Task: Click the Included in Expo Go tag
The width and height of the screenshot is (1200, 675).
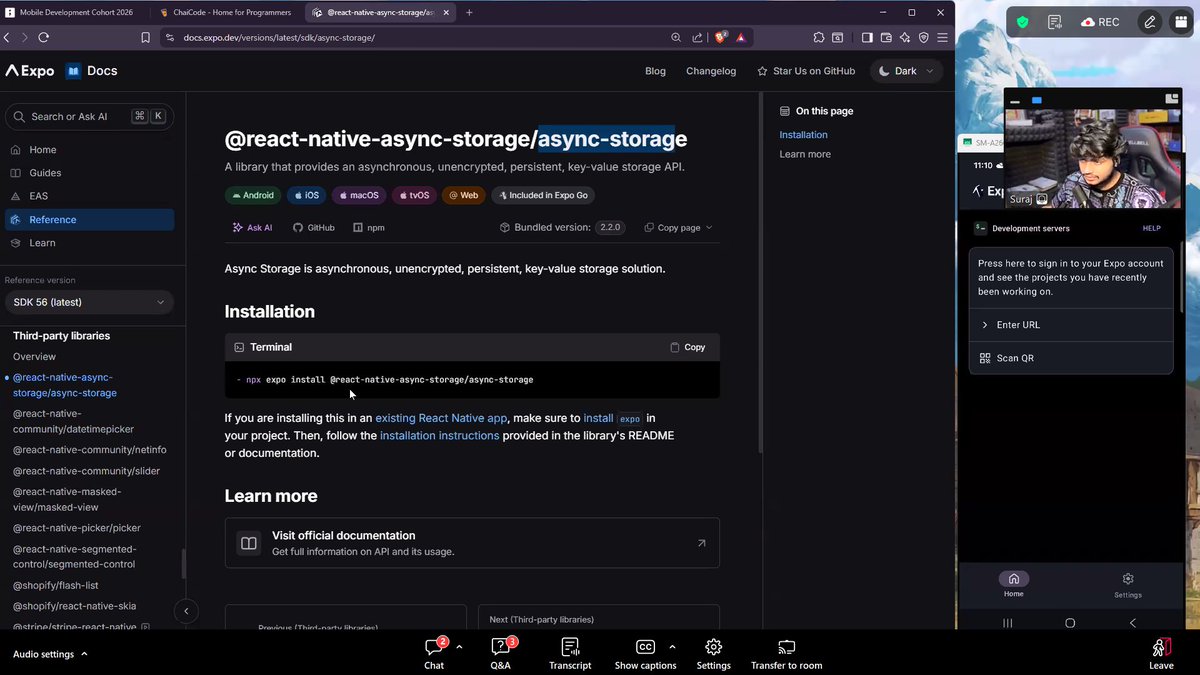Action: [x=543, y=195]
